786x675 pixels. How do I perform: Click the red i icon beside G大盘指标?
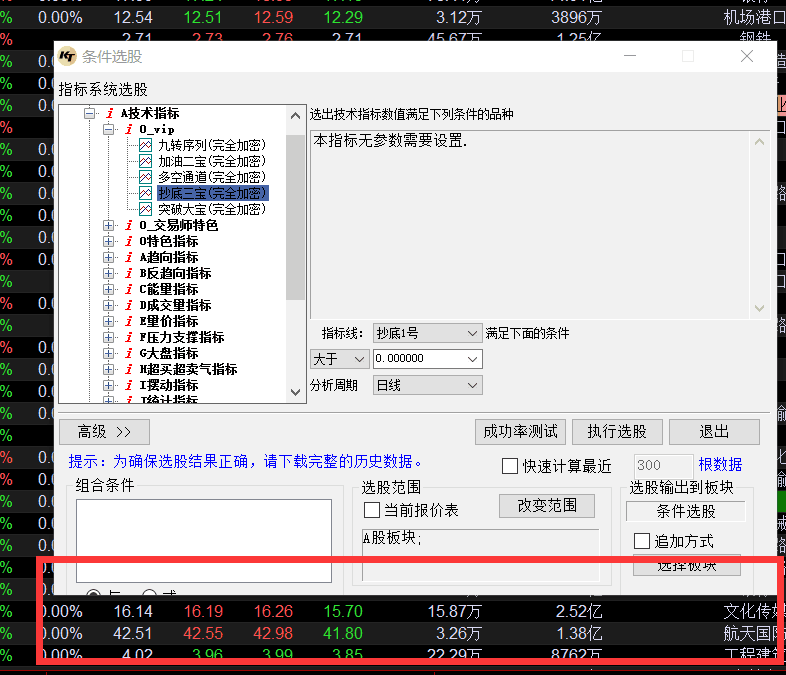[x=129, y=353]
